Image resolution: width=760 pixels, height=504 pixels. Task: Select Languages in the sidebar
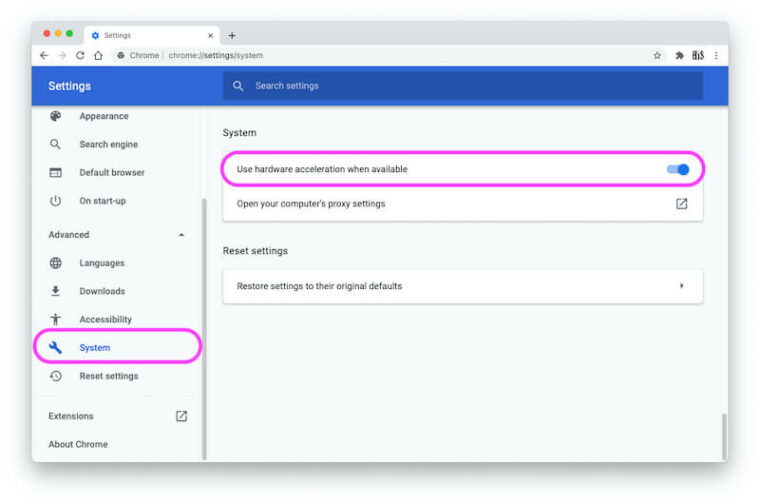point(102,263)
